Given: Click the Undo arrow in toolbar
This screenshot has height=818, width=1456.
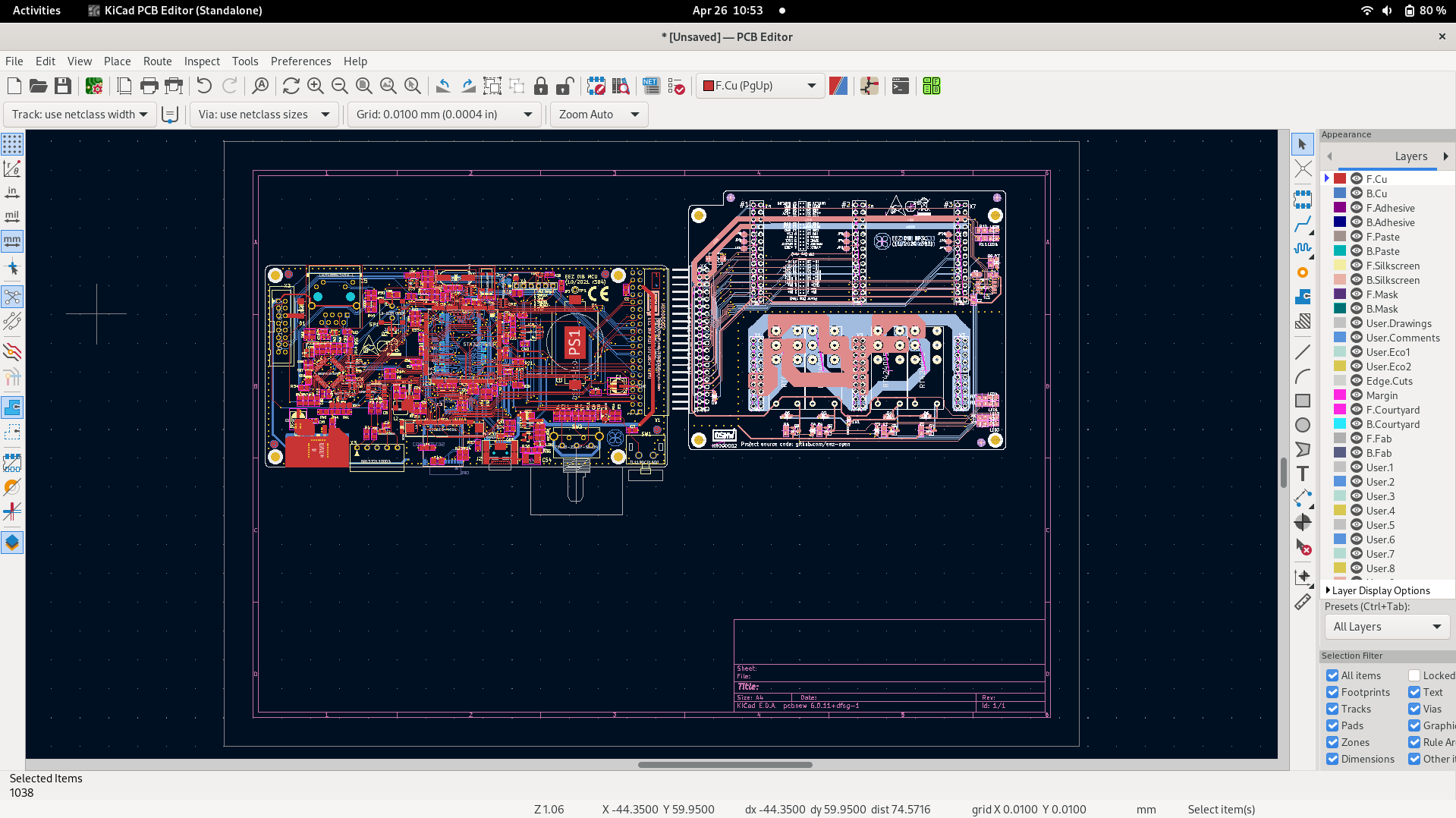Looking at the screenshot, I should 204,86.
